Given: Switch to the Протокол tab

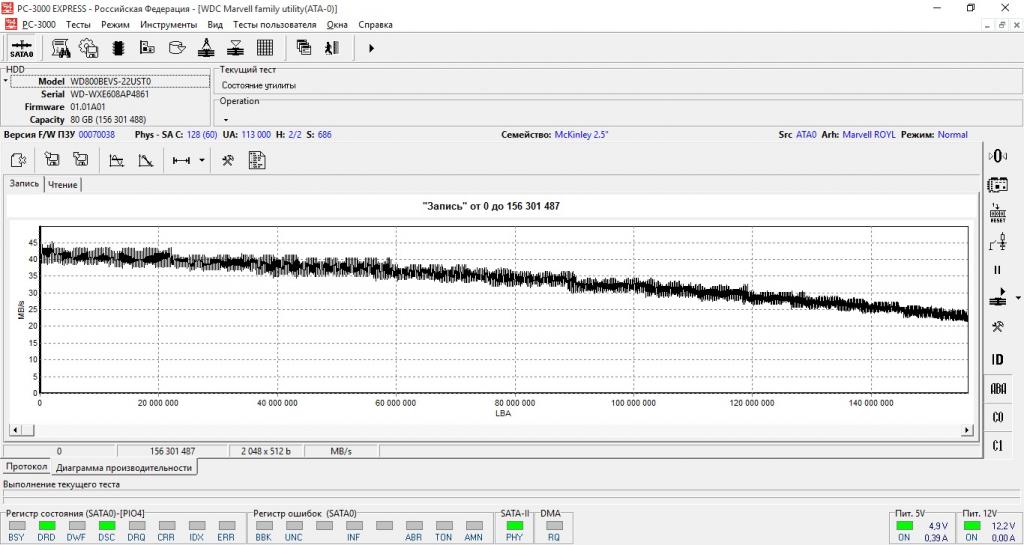Looking at the screenshot, I should pos(24,467).
